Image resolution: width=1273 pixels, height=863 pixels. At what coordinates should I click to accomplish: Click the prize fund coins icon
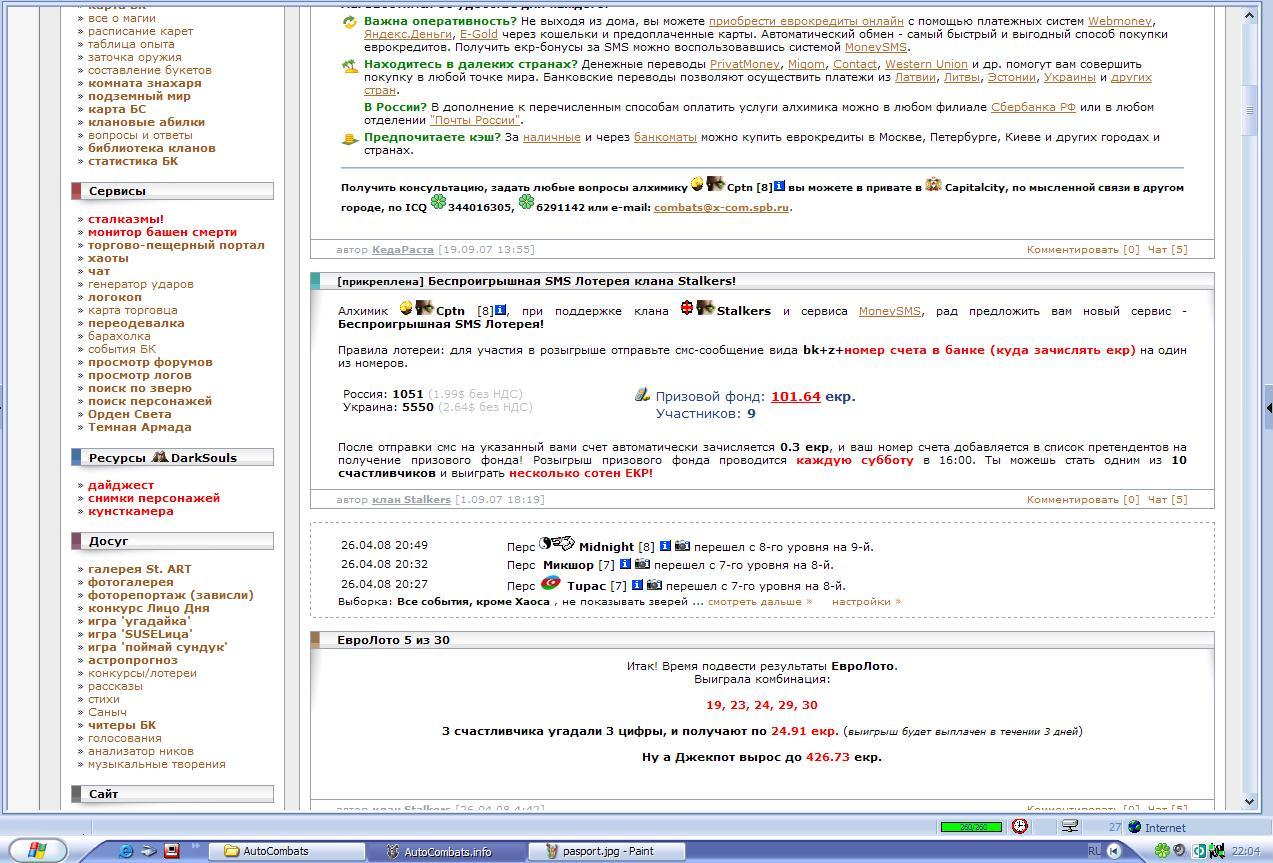[643, 395]
